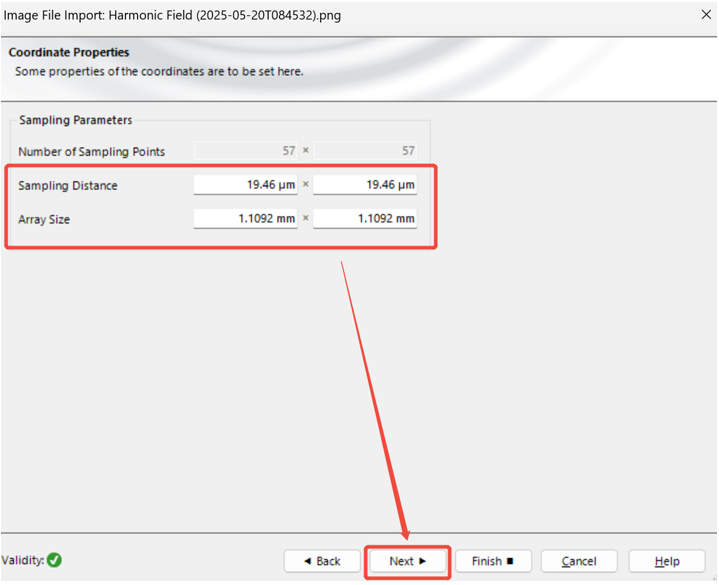The height and width of the screenshot is (585, 719).
Task: Go back with the Back button
Action: pyautogui.click(x=322, y=561)
